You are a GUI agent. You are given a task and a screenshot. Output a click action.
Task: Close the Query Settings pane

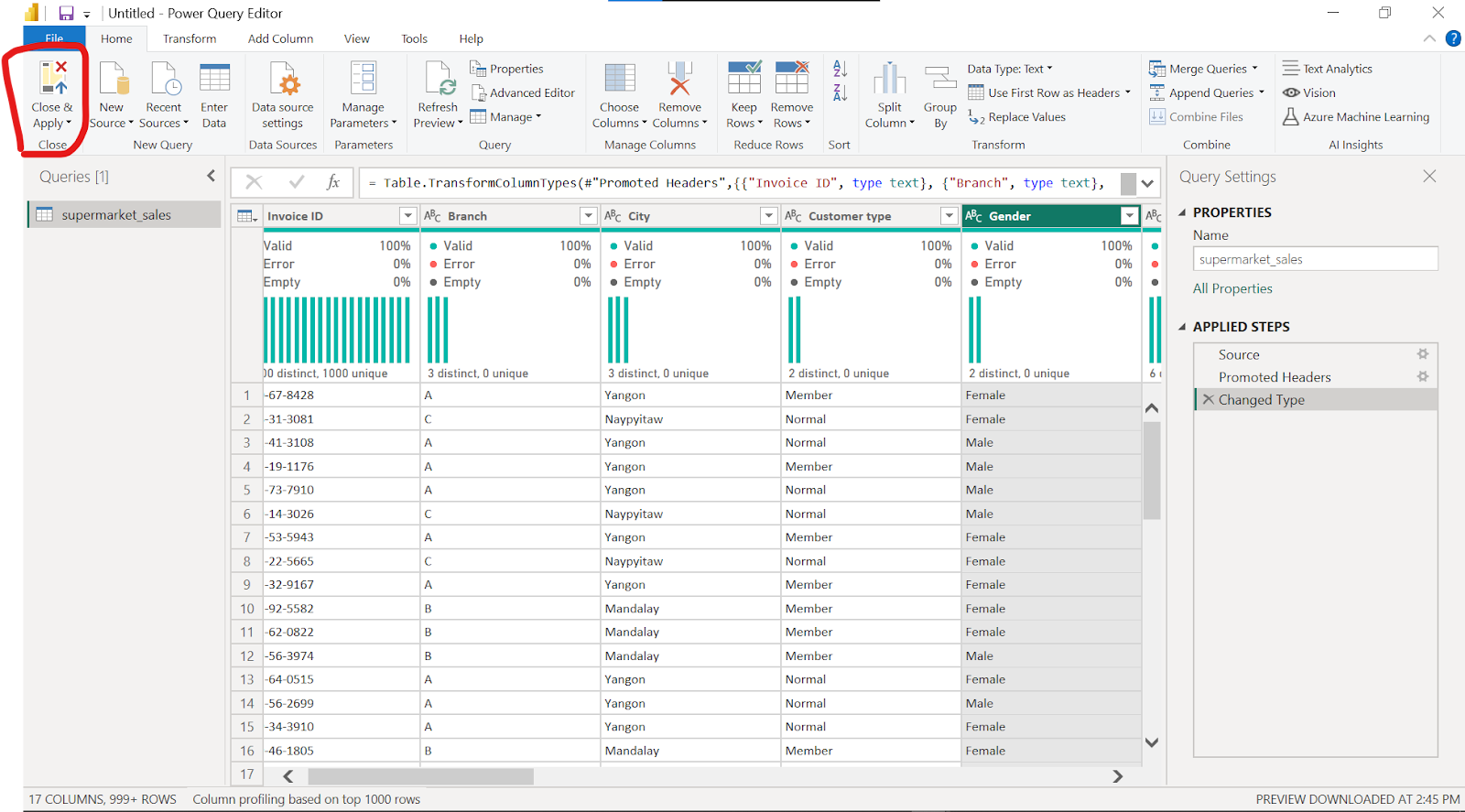coord(1429,176)
